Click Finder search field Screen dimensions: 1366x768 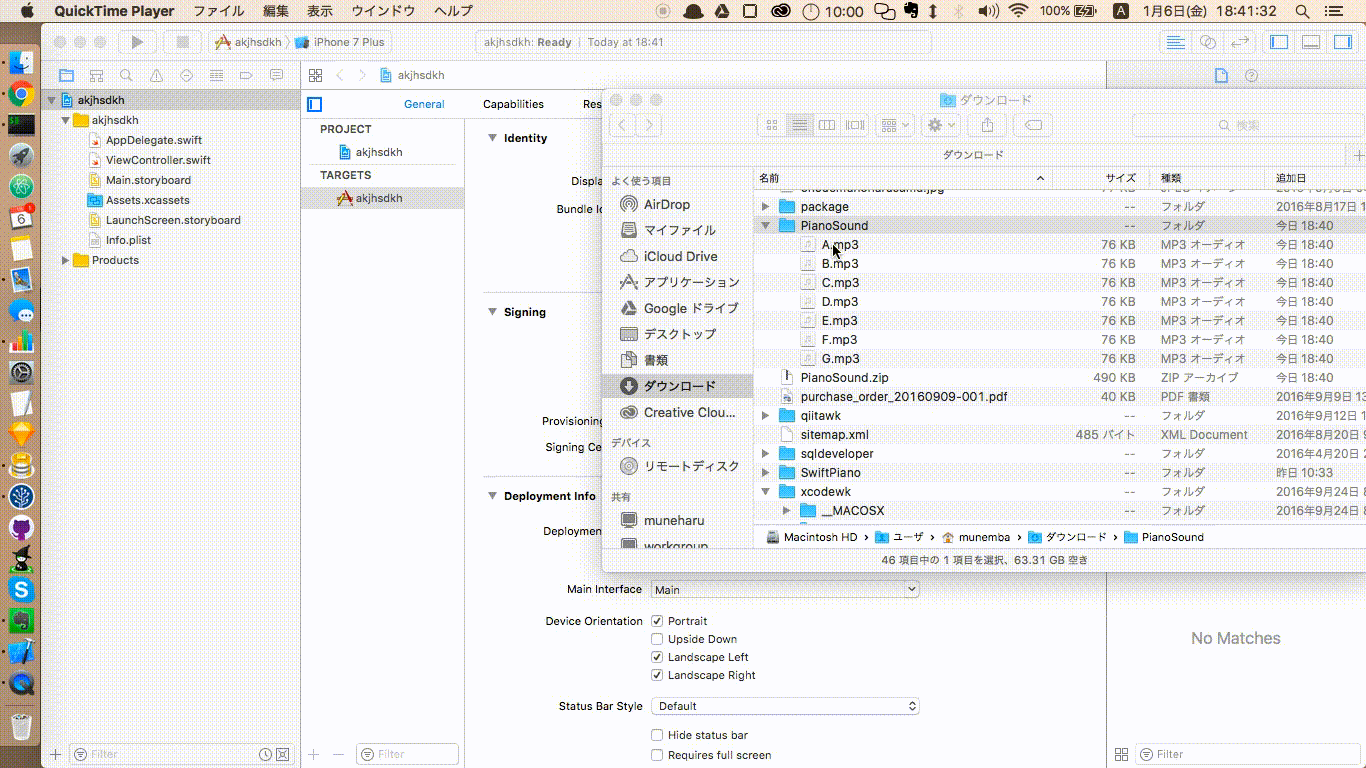(1247, 125)
